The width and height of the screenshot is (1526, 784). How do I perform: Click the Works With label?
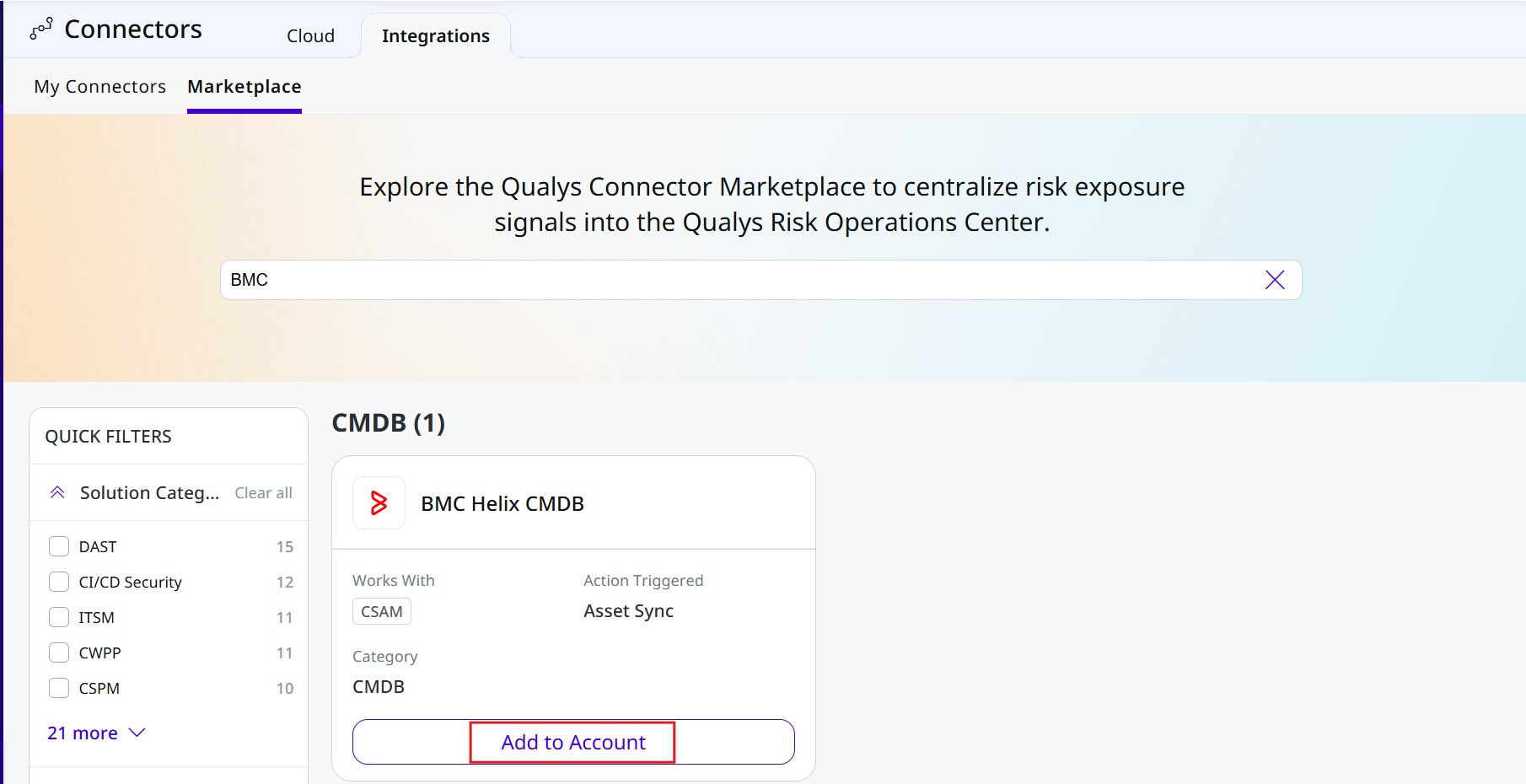point(394,581)
